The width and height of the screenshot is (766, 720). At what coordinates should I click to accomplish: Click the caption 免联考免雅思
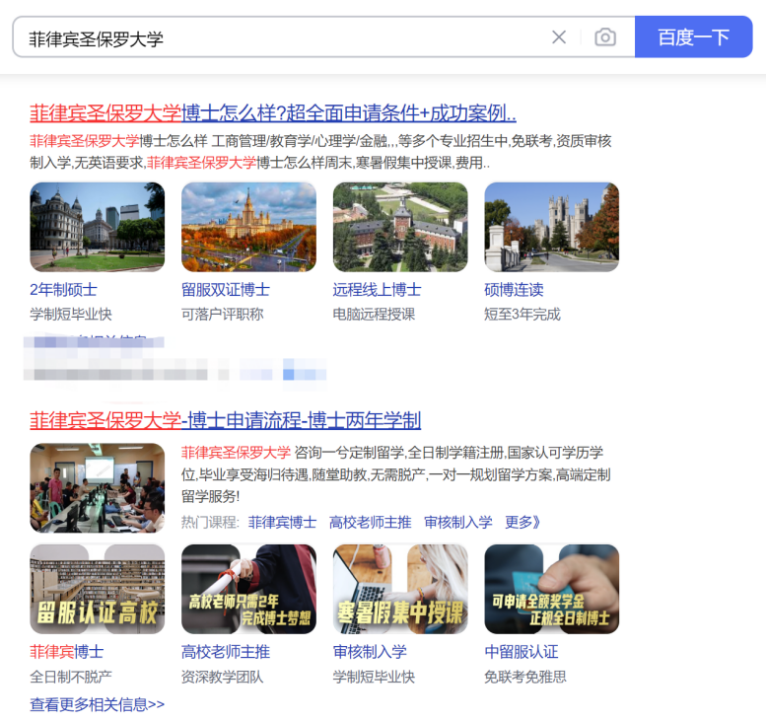pos(525,677)
